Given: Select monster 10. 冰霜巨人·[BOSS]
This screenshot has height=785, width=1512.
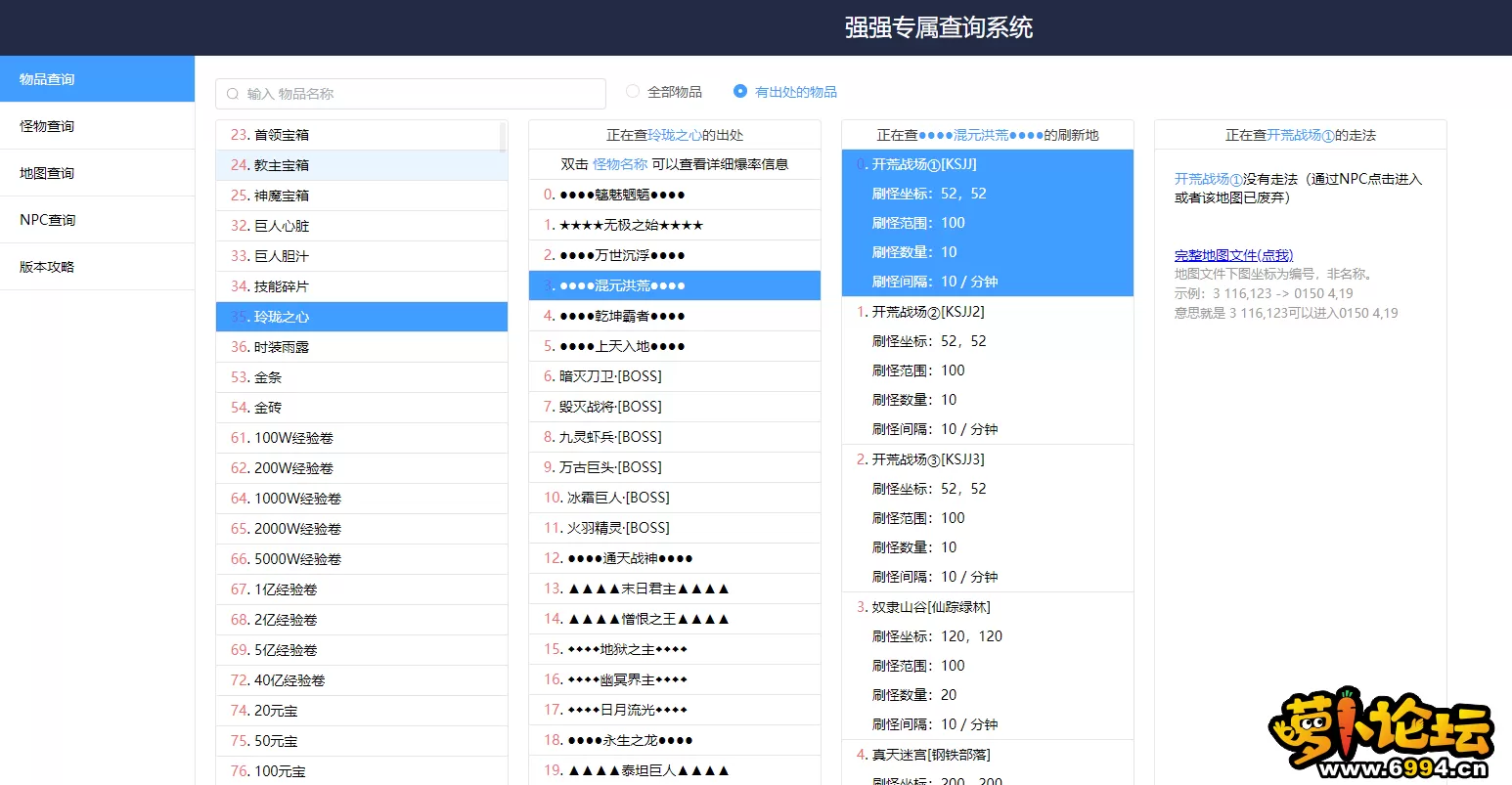Looking at the screenshot, I should coord(675,498).
